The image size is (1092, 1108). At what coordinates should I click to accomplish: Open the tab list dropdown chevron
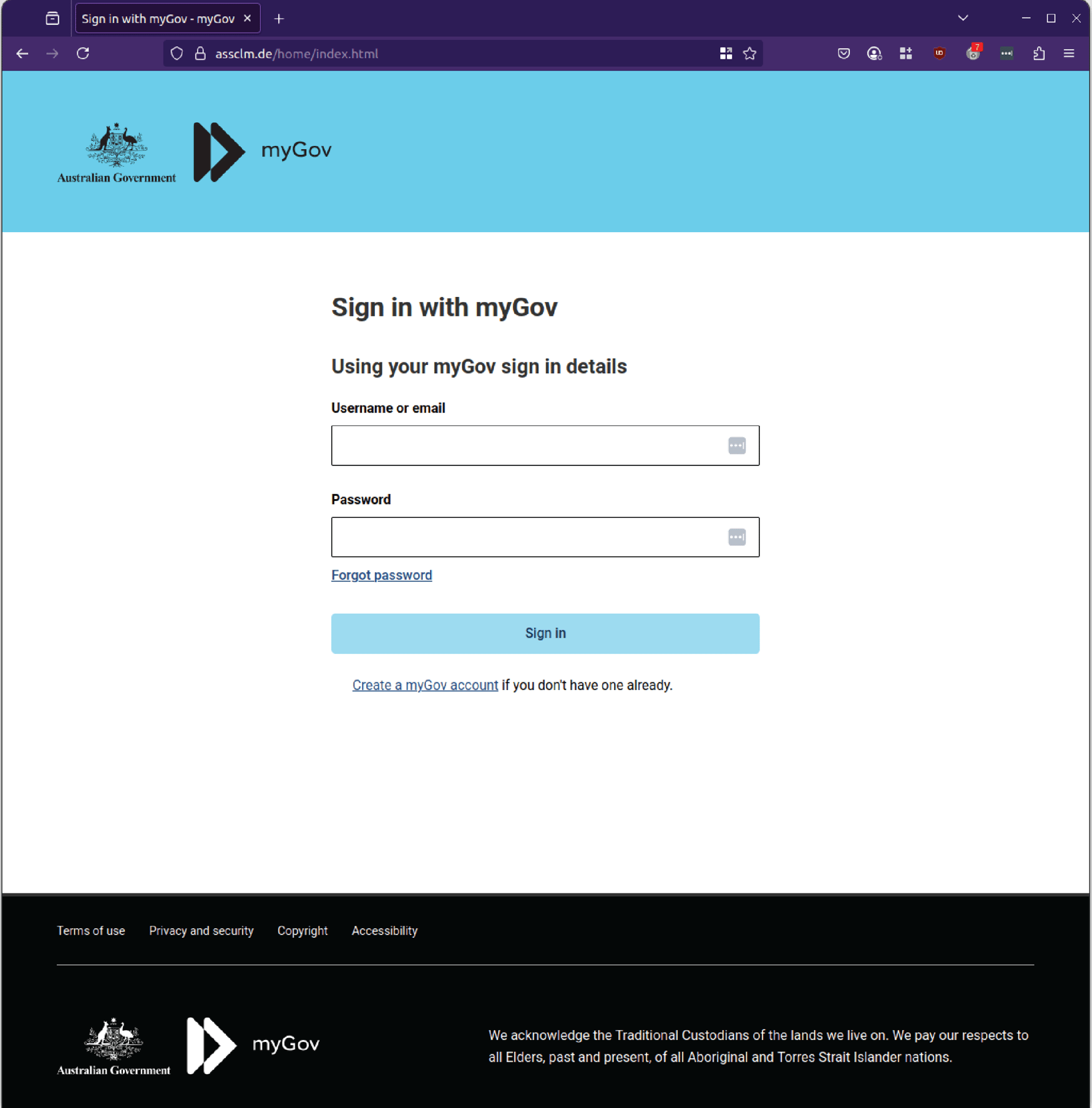[x=963, y=18]
